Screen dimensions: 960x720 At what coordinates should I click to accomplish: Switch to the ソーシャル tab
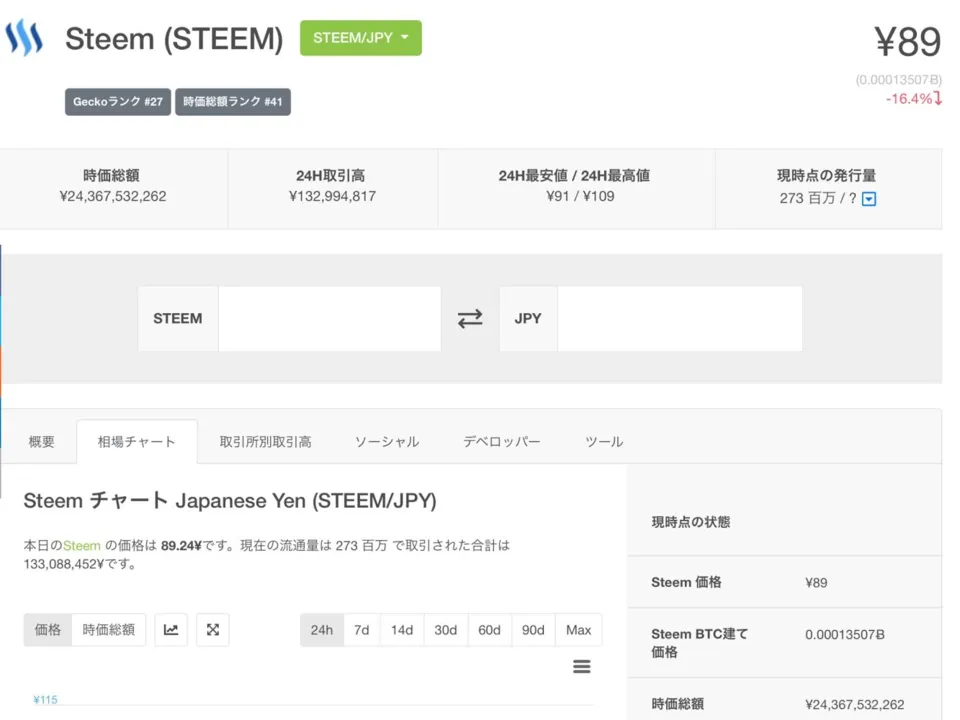point(387,441)
